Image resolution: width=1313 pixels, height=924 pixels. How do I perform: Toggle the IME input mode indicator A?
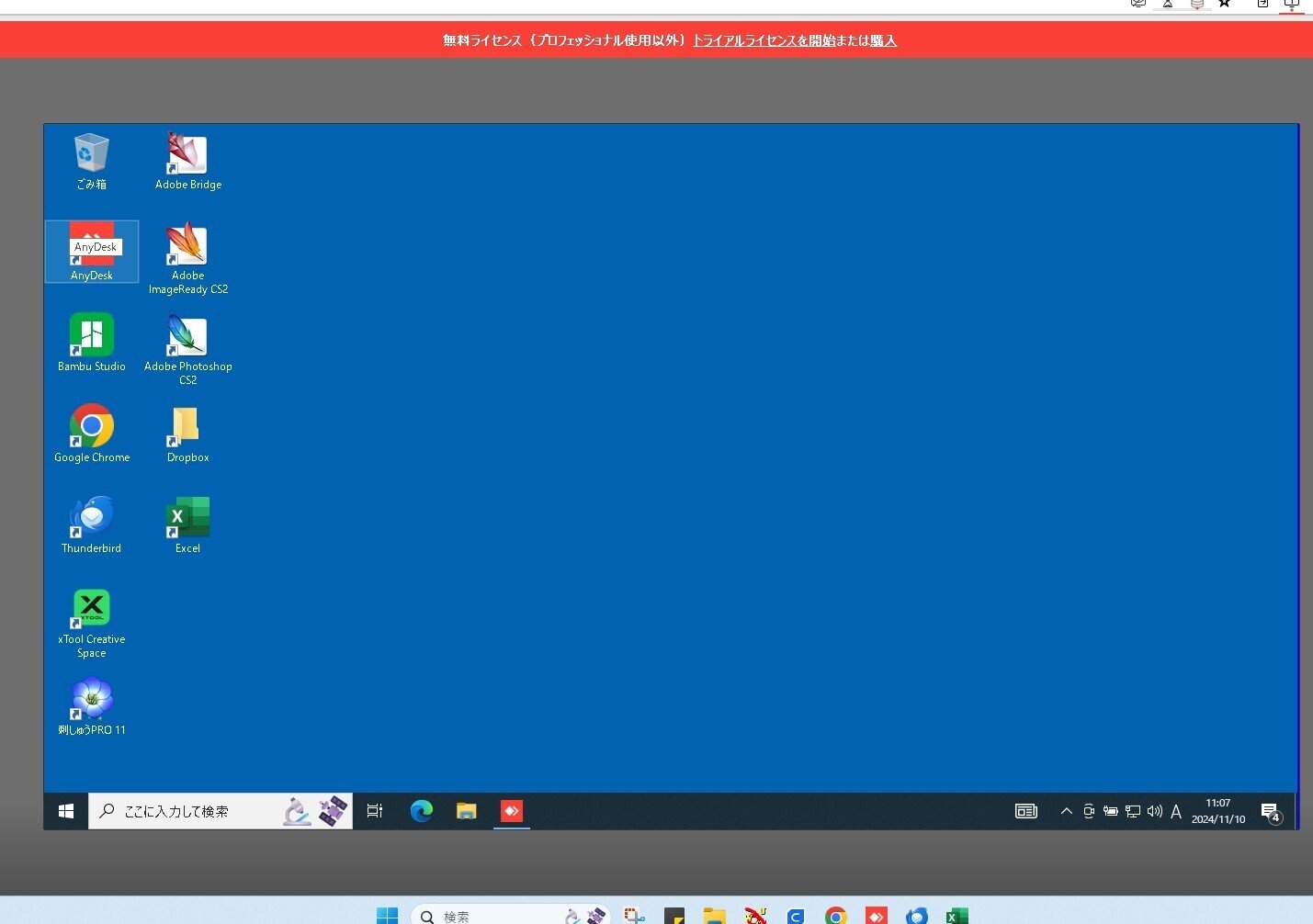(1176, 812)
